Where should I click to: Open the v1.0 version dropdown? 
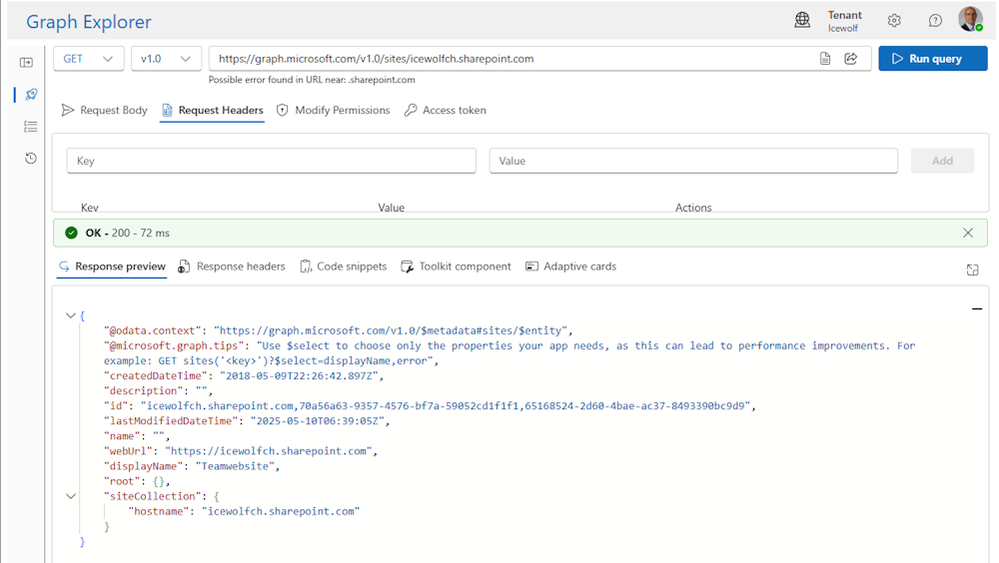(166, 59)
